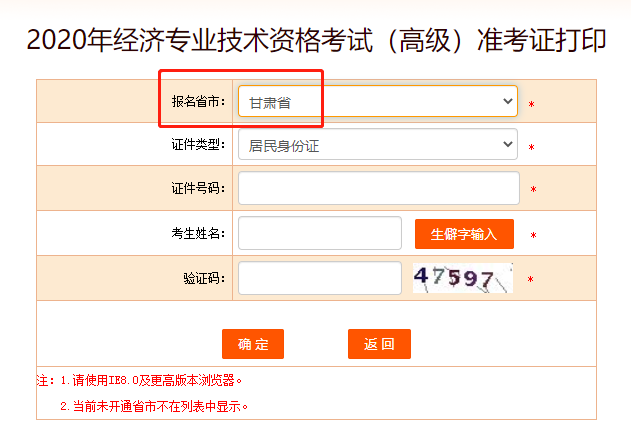Click the orange 返回 button
The height and width of the screenshot is (447, 631).
point(379,344)
